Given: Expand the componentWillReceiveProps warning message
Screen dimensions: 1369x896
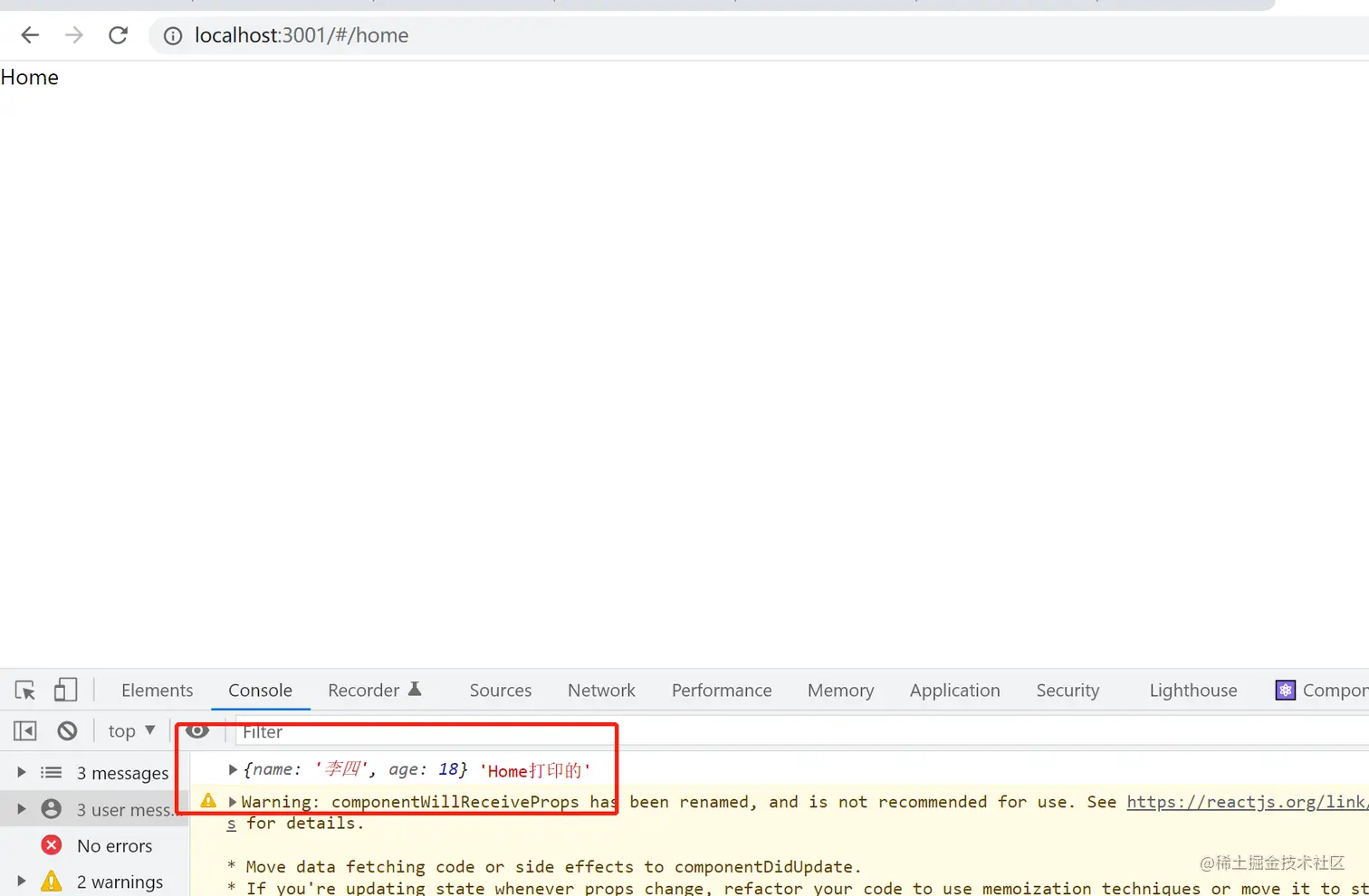Looking at the screenshot, I should pyautogui.click(x=233, y=802).
